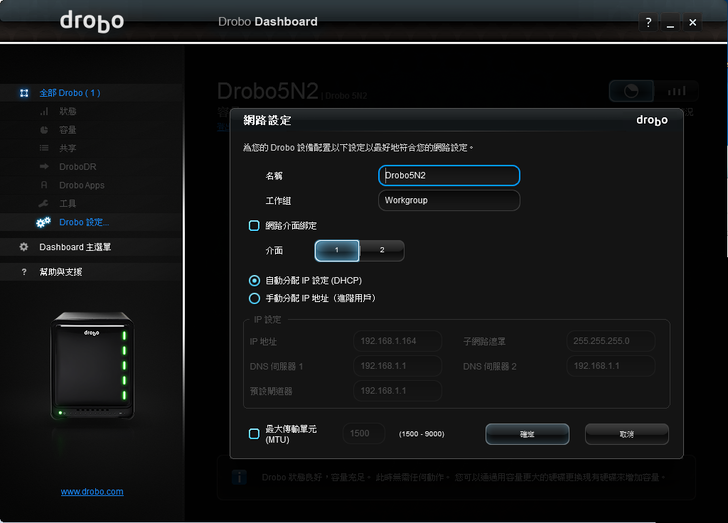This screenshot has width=728, height=523.
Task: Click the DNS server 1 field
Action: (397, 366)
